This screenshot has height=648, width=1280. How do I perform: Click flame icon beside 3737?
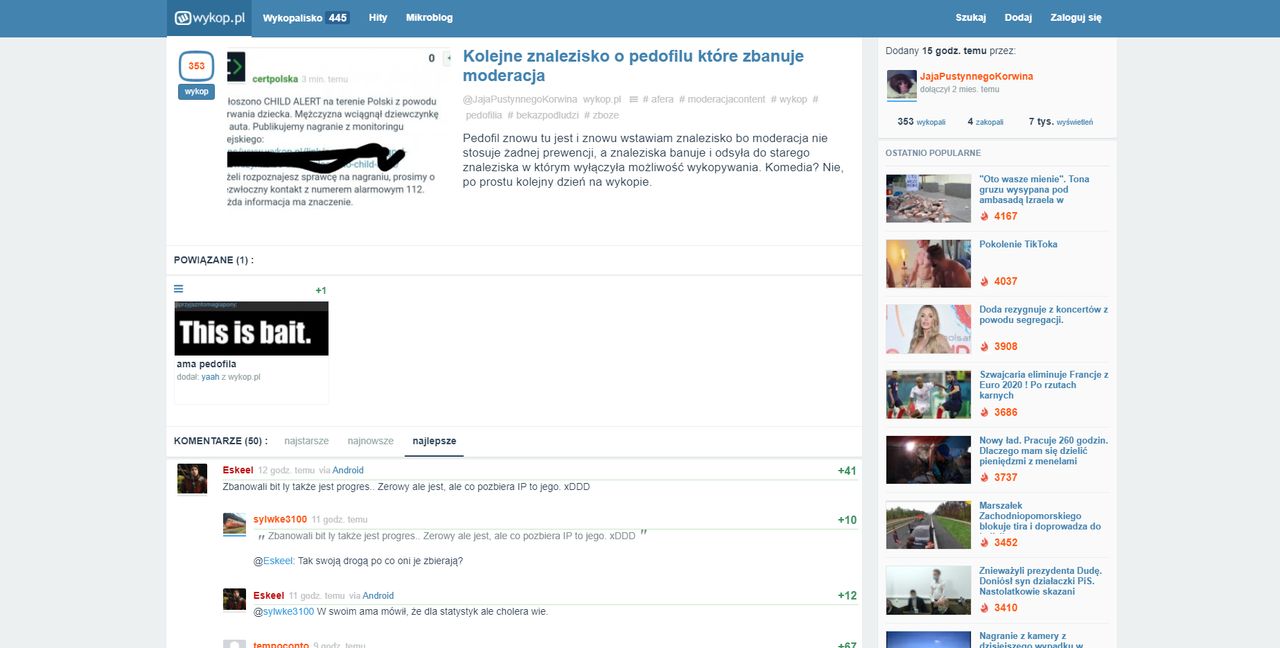[x=984, y=477]
